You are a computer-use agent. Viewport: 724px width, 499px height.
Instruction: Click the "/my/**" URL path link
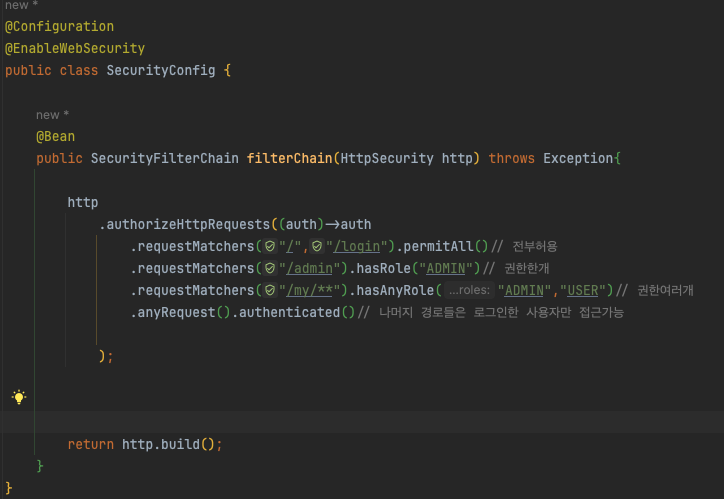coord(309,290)
